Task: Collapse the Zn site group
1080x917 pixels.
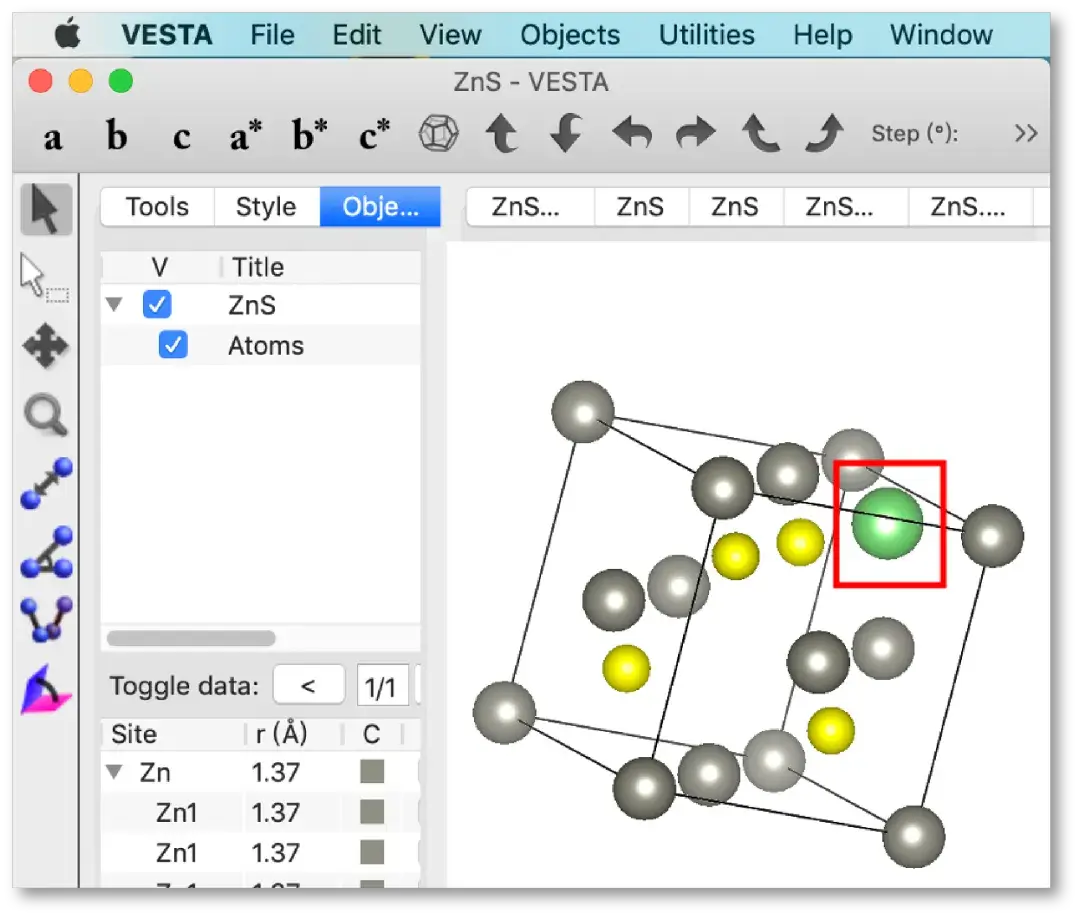Action: pos(114,772)
